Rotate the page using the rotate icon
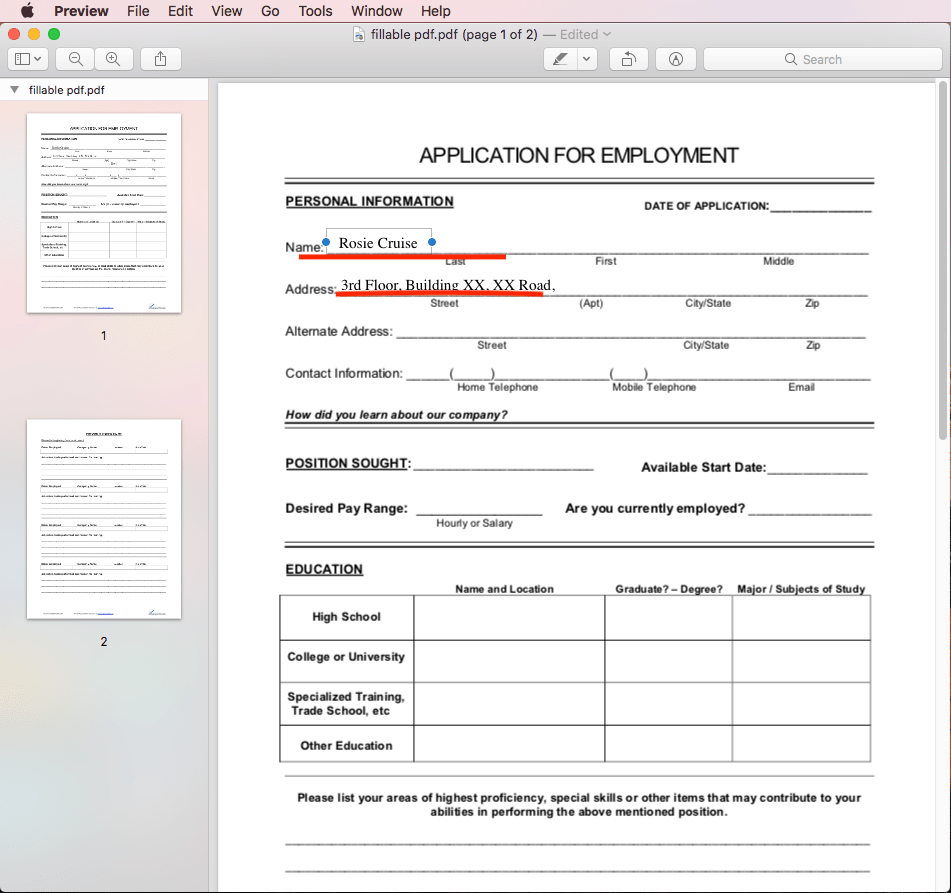The height and width of the screenshot is (893, 951). [x=628, y=58]
